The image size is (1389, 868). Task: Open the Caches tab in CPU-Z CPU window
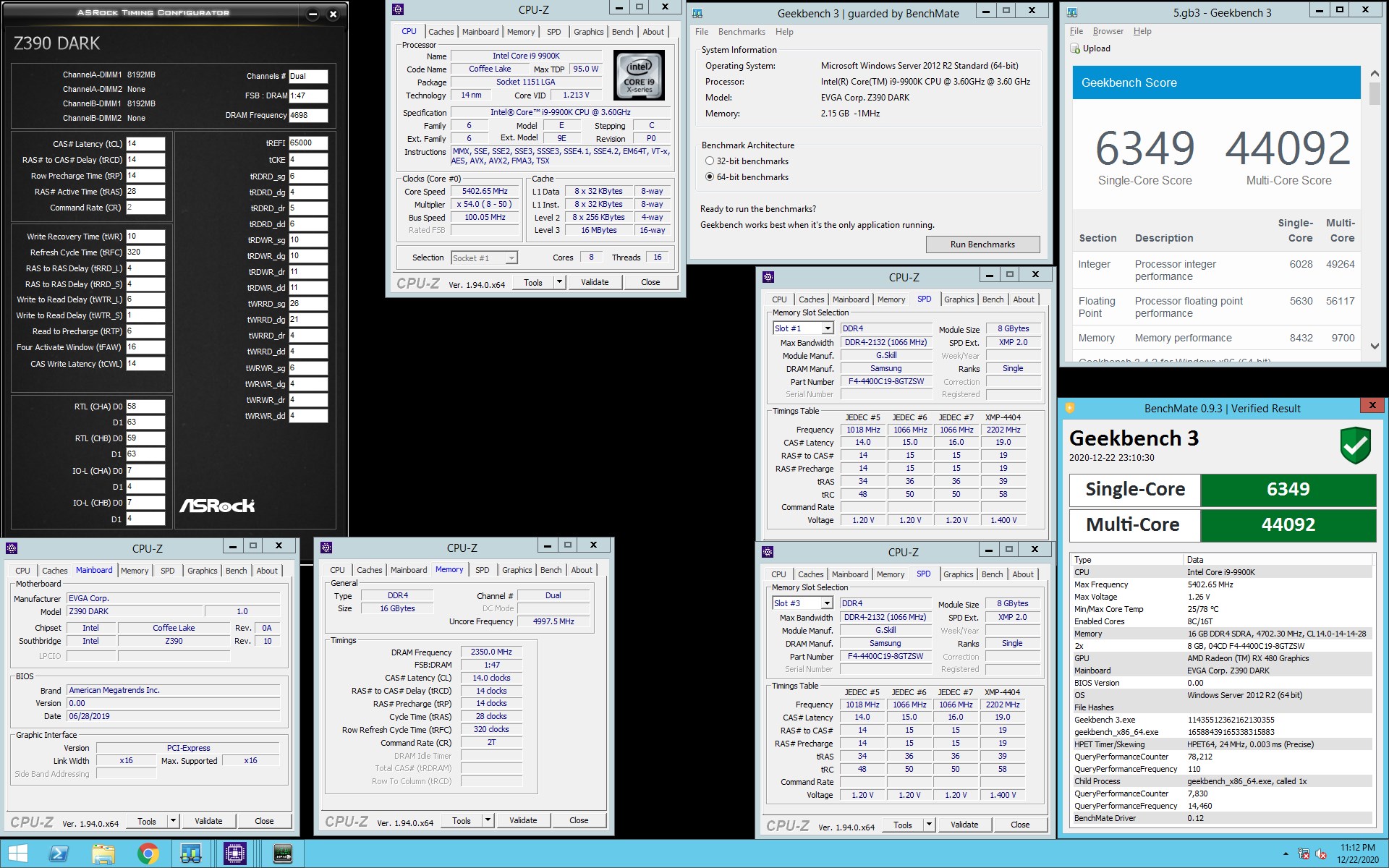click(x=441, y=32)
